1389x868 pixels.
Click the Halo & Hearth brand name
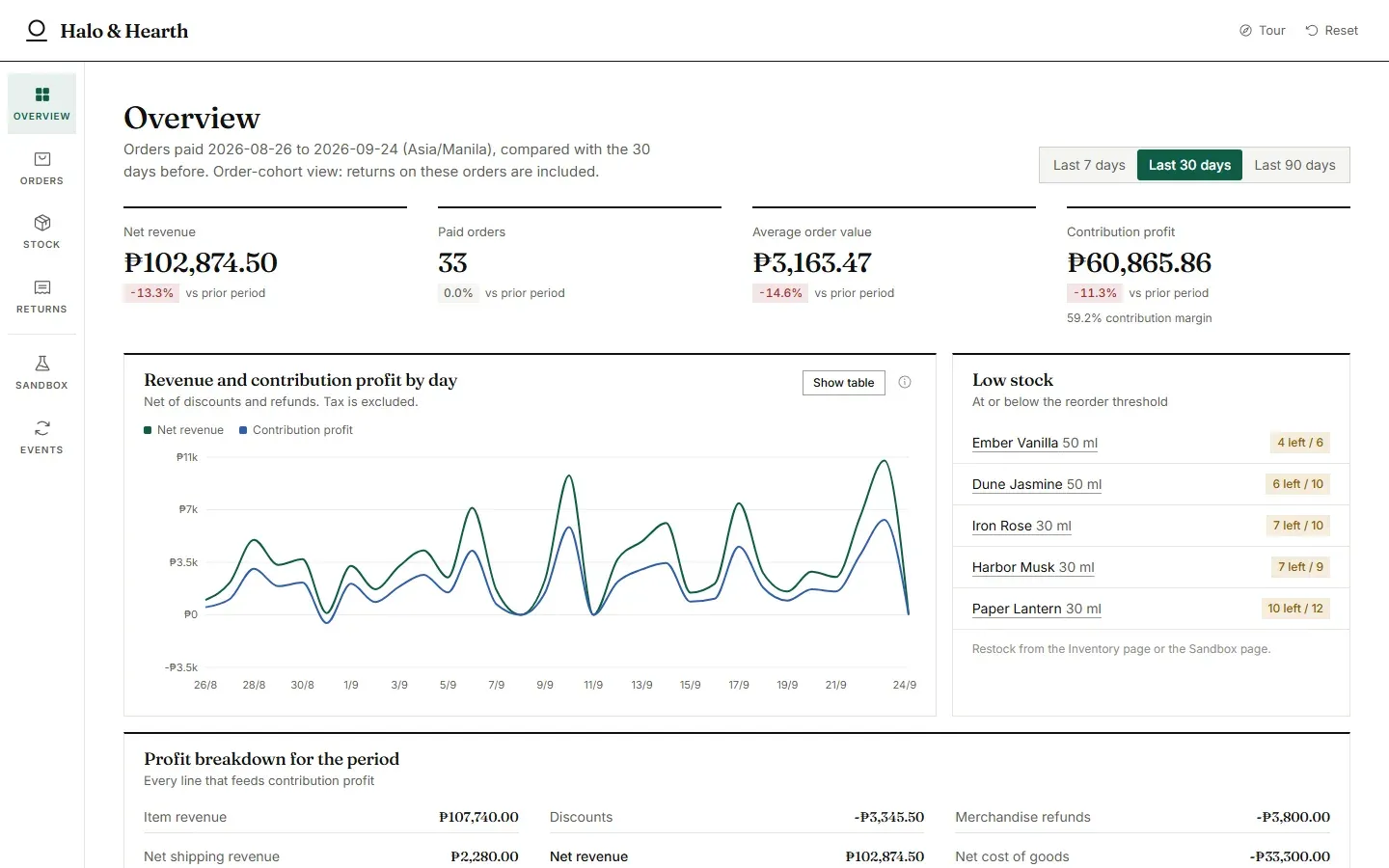pyautogui.click(x=124, y=31)
